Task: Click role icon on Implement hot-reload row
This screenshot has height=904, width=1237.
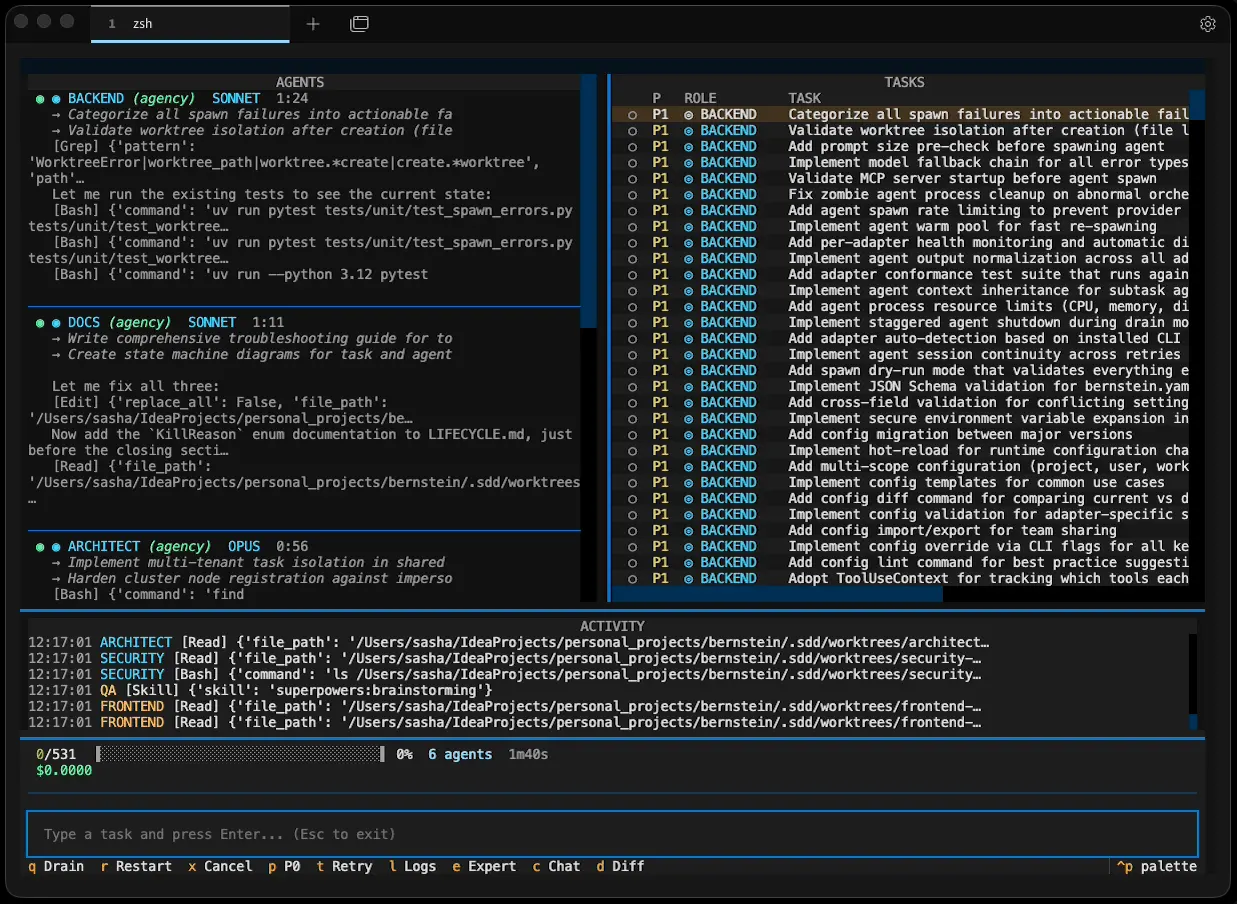Action: click(x=689, y=451)
